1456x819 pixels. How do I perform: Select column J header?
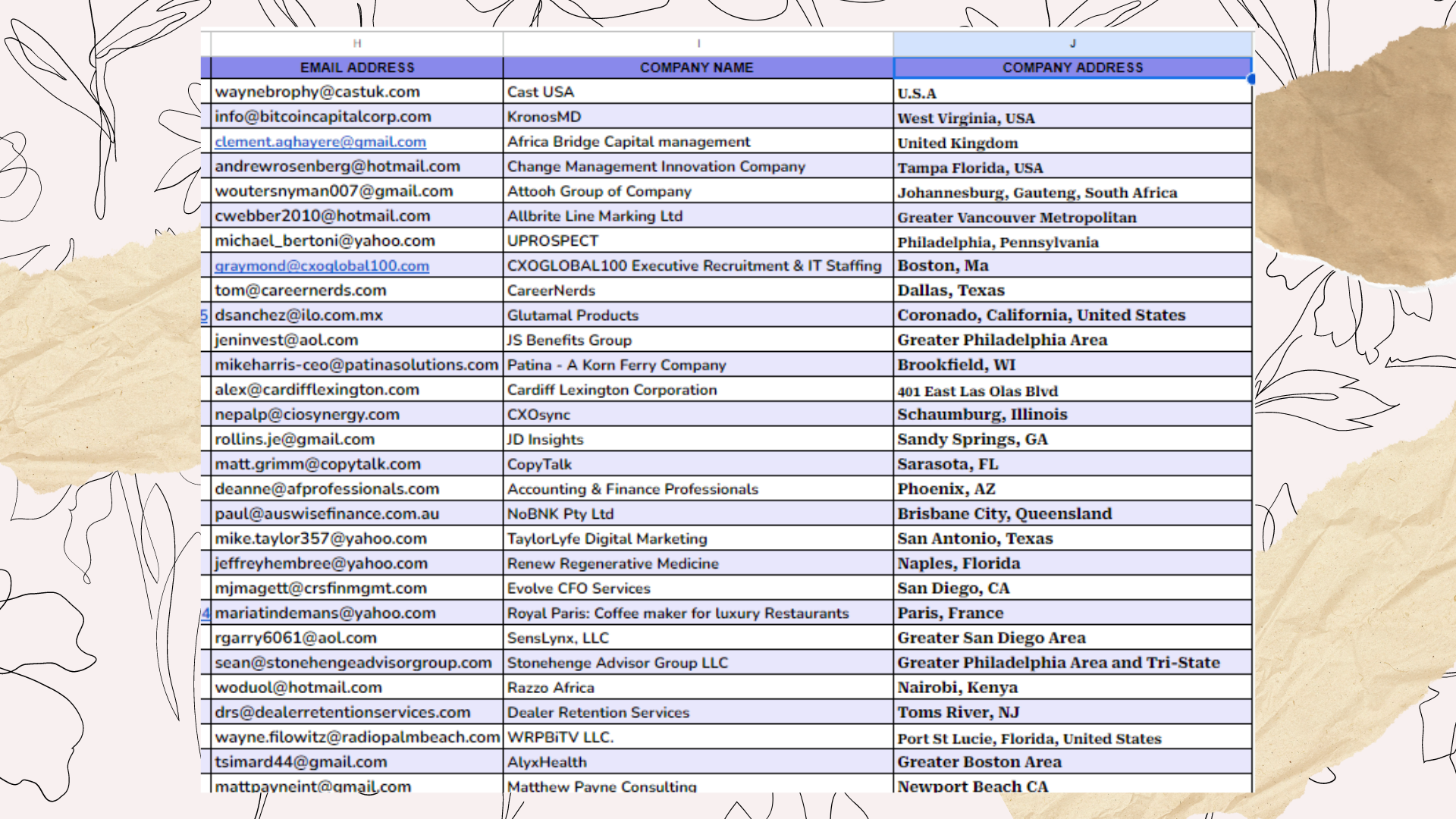coord(1072,43)
